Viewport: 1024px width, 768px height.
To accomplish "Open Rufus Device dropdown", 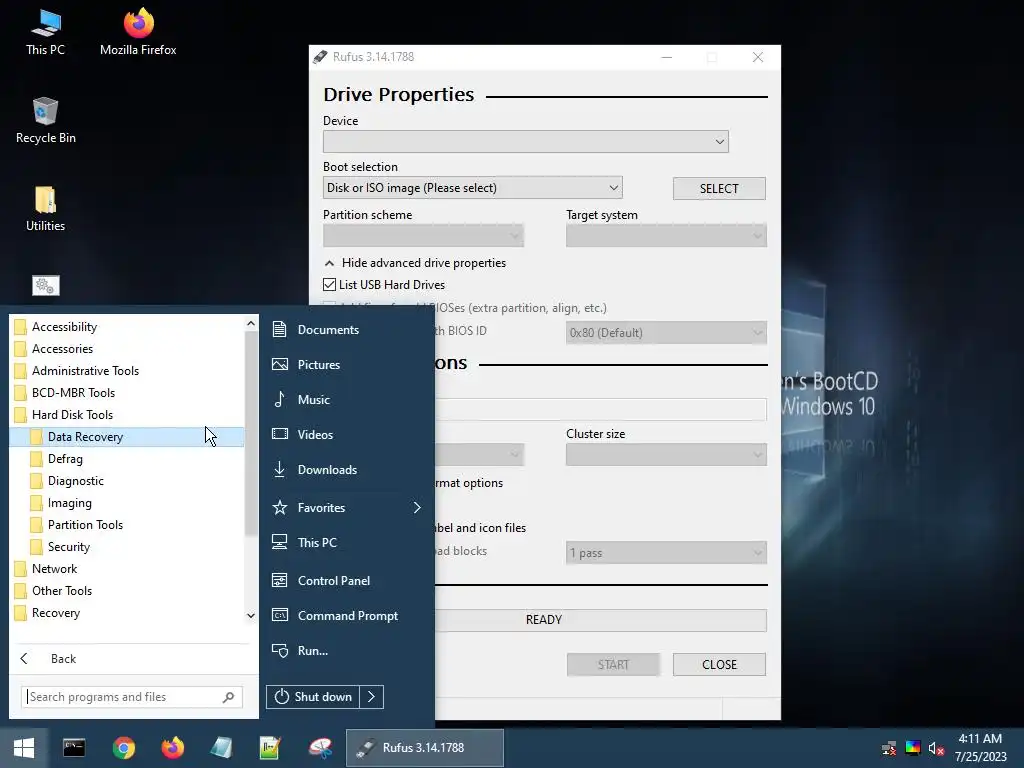I will tap(526, 142).
